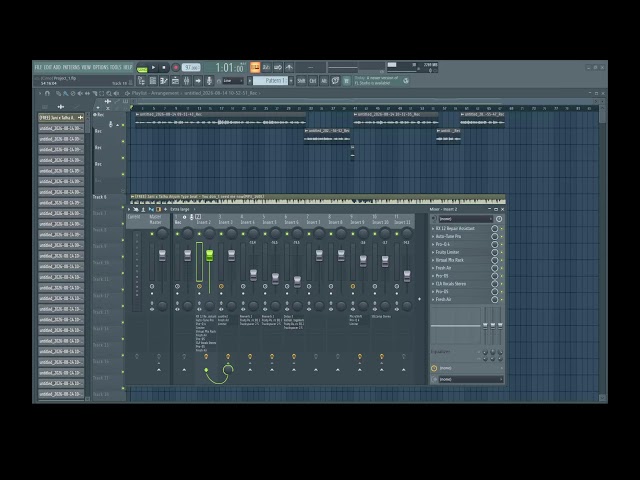Click the Shift key button
This screenshot has height=480, width=640.
tap(301, 81)
